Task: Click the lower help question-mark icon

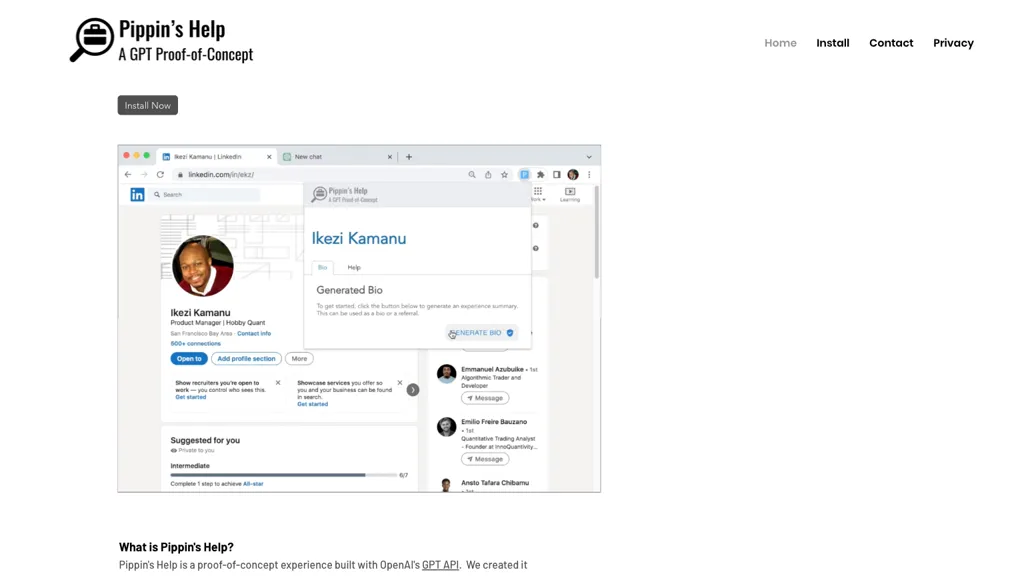Action: (x=536, y=248)
